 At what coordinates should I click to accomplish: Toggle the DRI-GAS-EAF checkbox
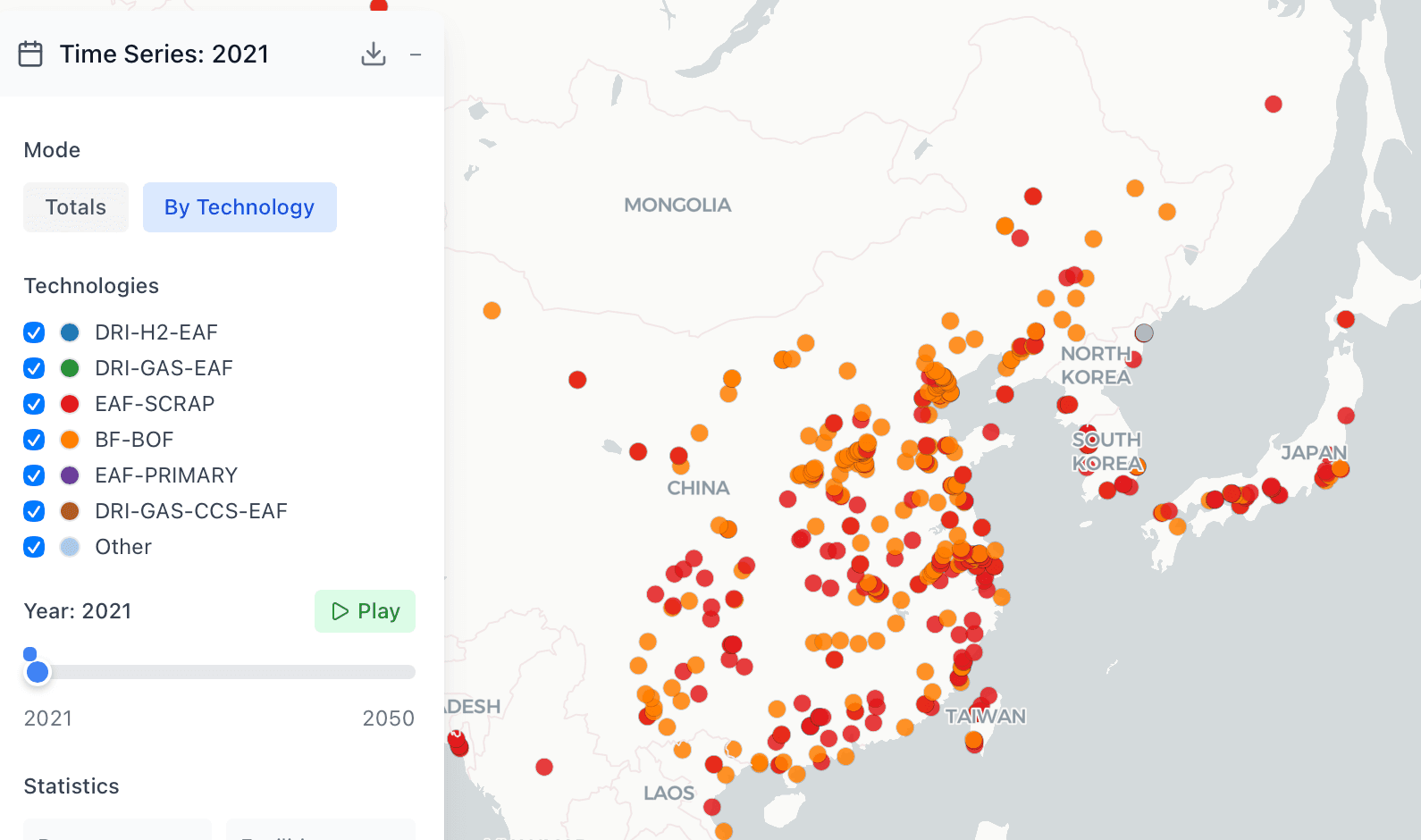coord(34,368)
